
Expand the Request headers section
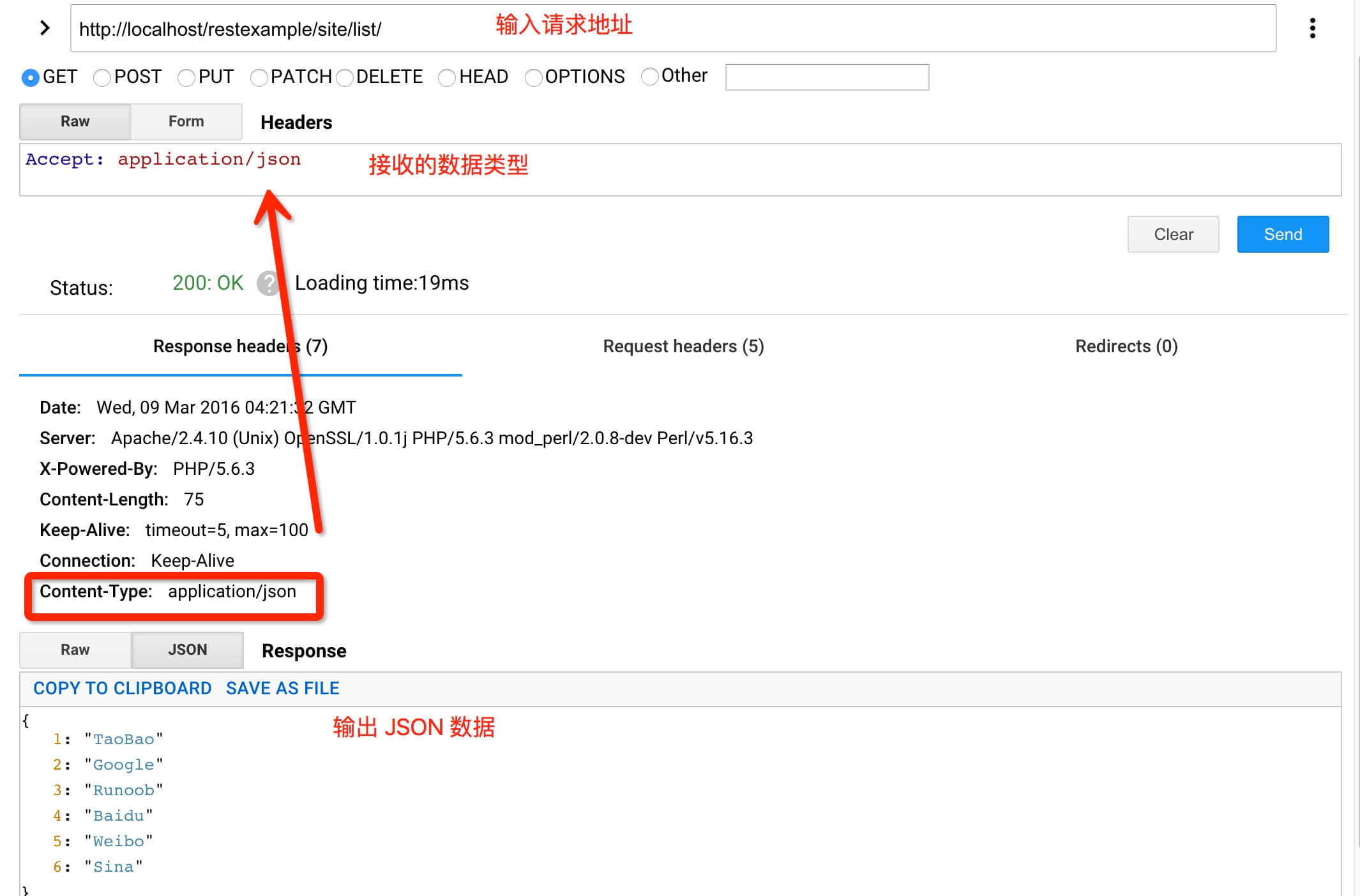683,346
